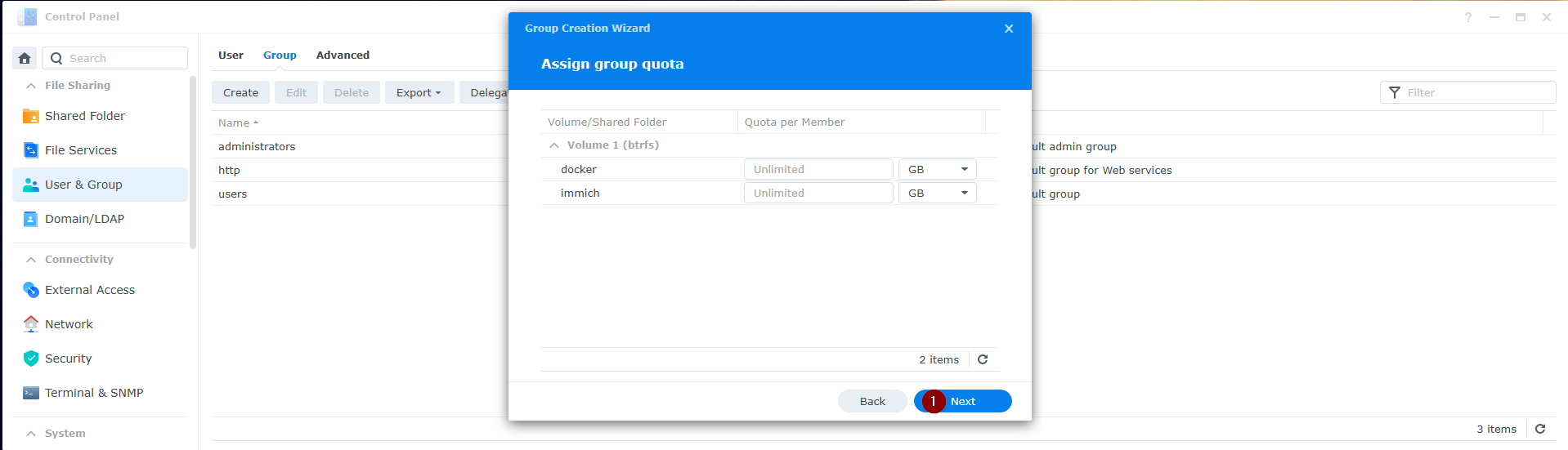Open unit dropdown for docker quota
Viewport: 1568px width, 450px height.
(x=937, y=169)
